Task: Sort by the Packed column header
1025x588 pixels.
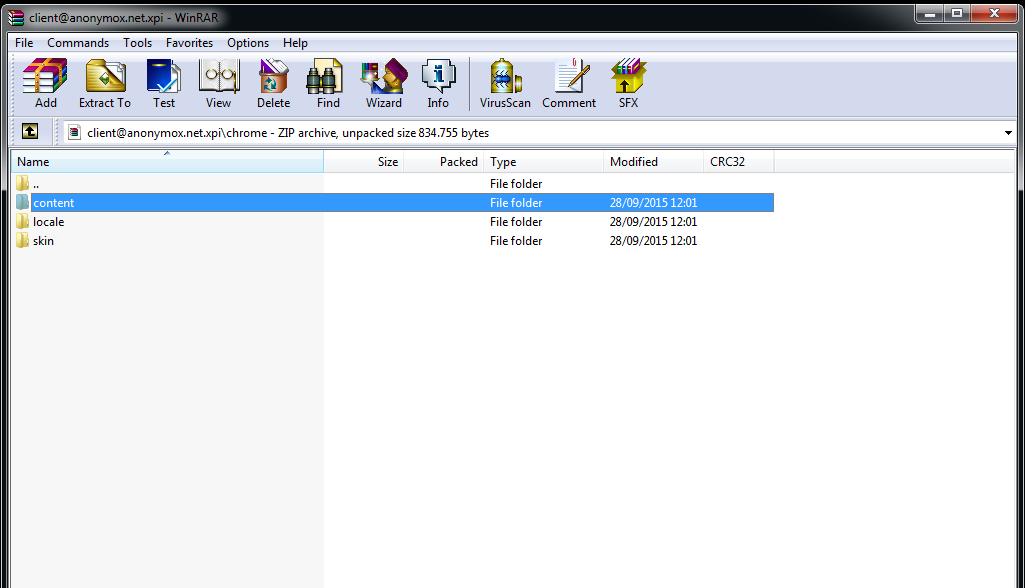Action: (x=444, y=162)
